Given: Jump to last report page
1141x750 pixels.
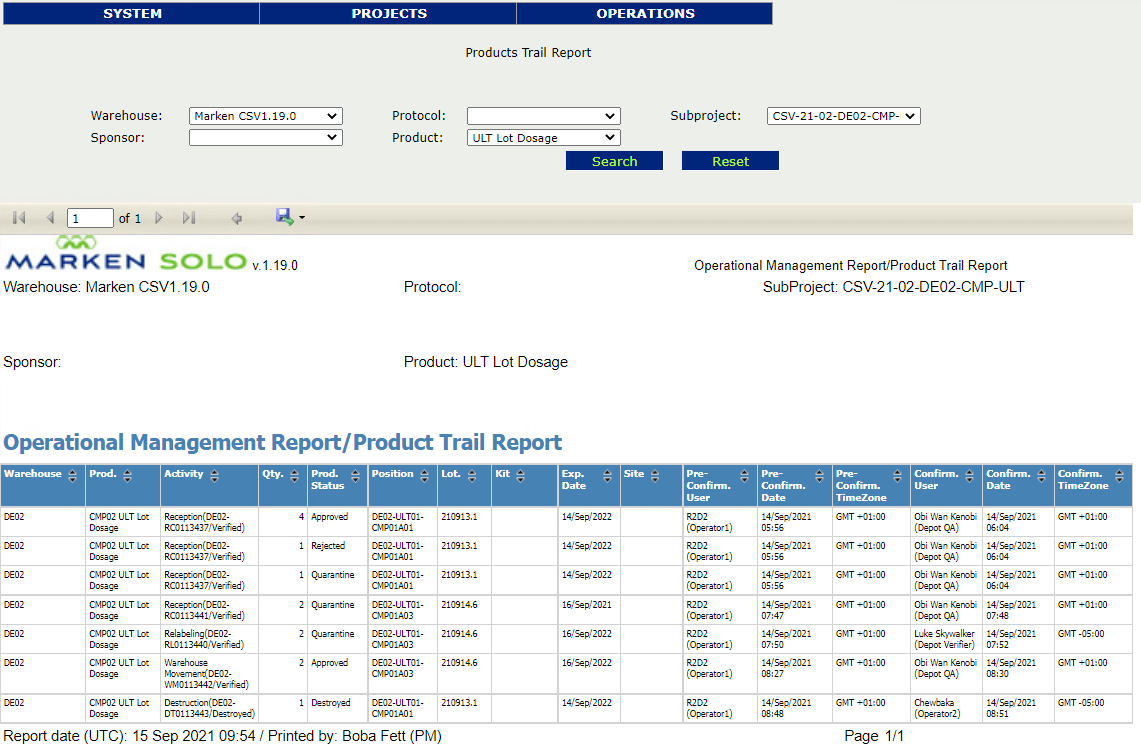Looking at the screenshot, I should (189, 218).
